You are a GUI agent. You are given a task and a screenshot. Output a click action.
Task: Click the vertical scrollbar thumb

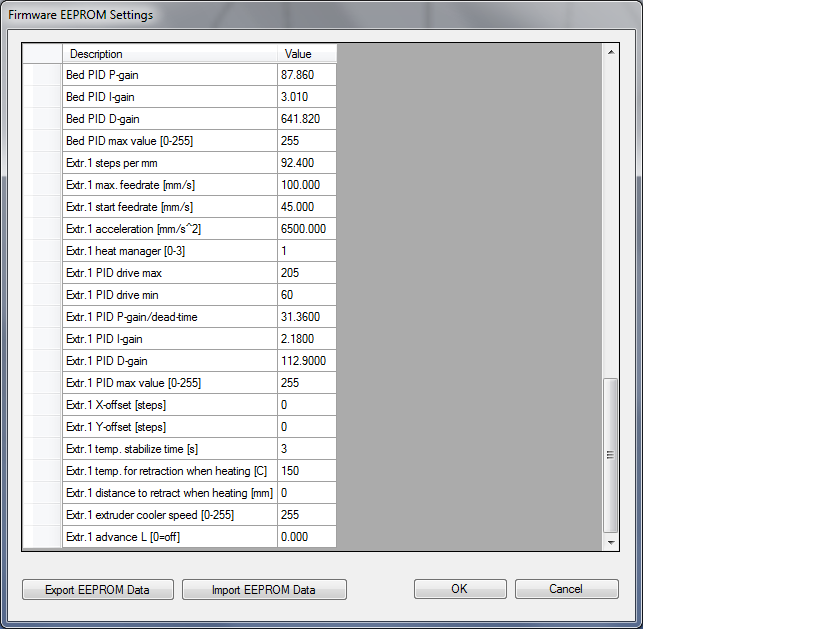click(x=611, y=454)
